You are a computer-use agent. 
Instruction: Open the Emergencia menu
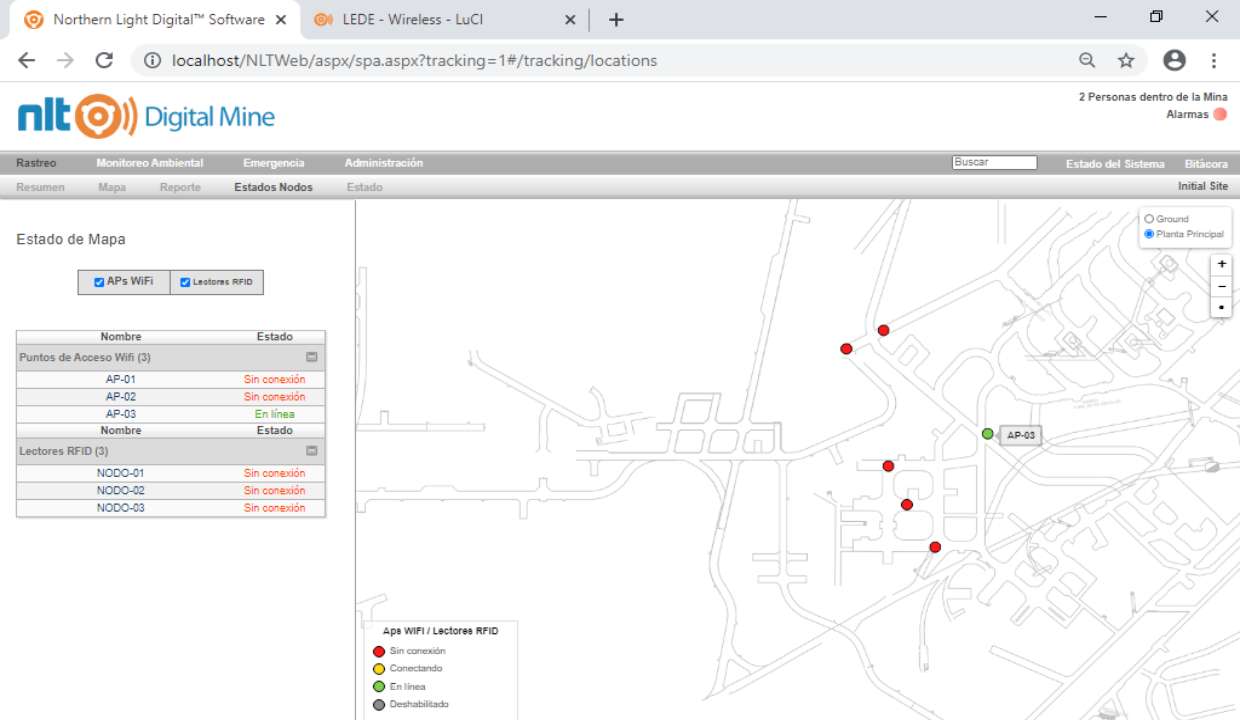[x=274, y=163]
